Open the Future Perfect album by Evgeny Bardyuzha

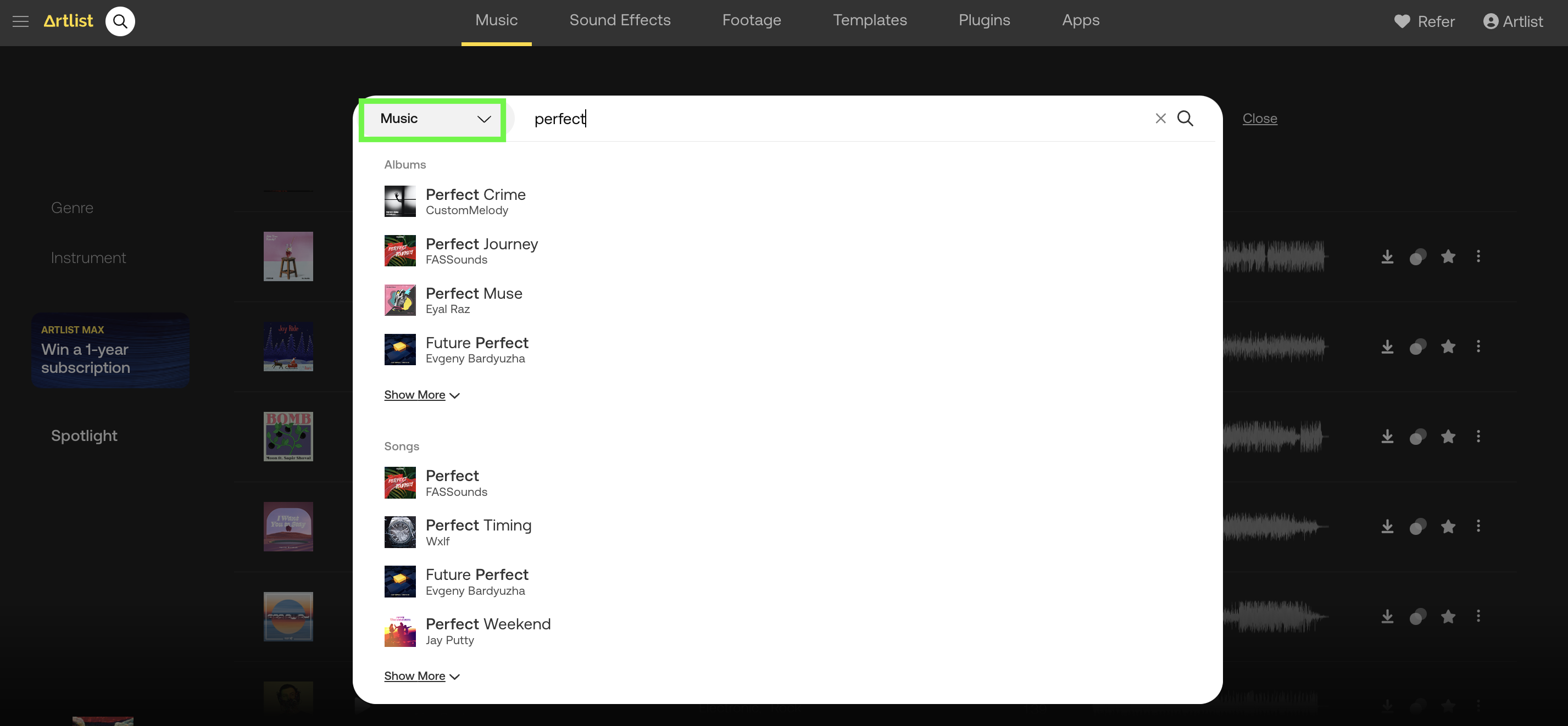(x=456, y=349)
